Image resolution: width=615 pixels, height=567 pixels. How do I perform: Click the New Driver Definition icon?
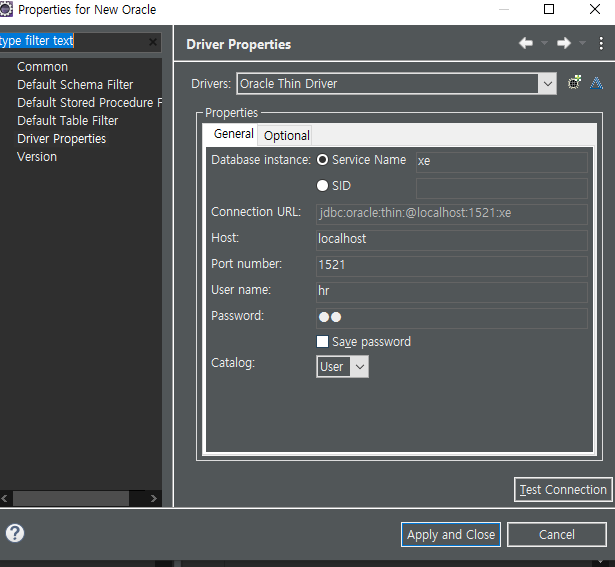575,83
